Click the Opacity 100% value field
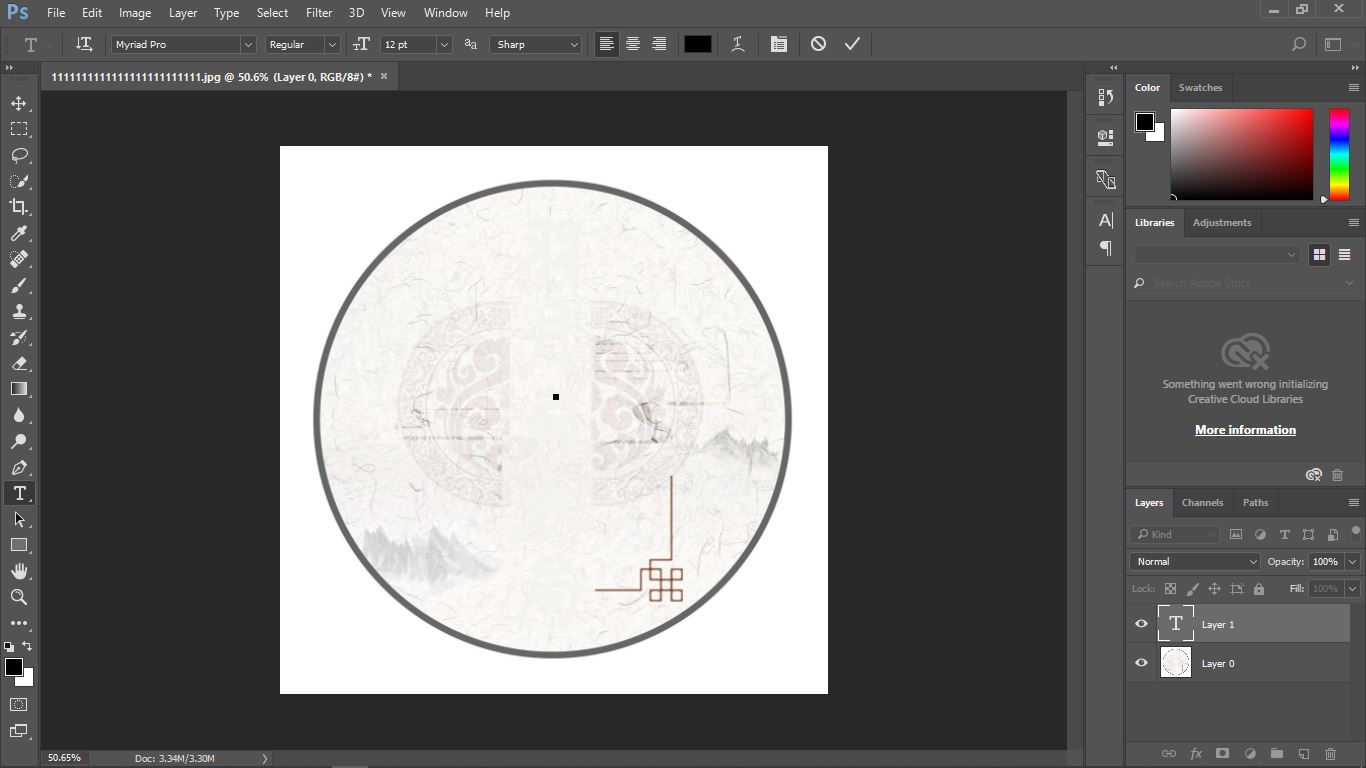This screenshot has width=1366, height=768. pos(1327,561)
